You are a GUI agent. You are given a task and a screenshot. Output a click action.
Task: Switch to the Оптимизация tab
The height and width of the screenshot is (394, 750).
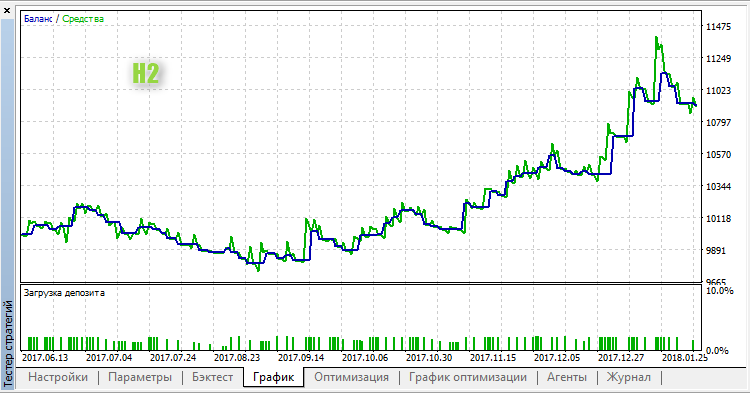(352, 377)
